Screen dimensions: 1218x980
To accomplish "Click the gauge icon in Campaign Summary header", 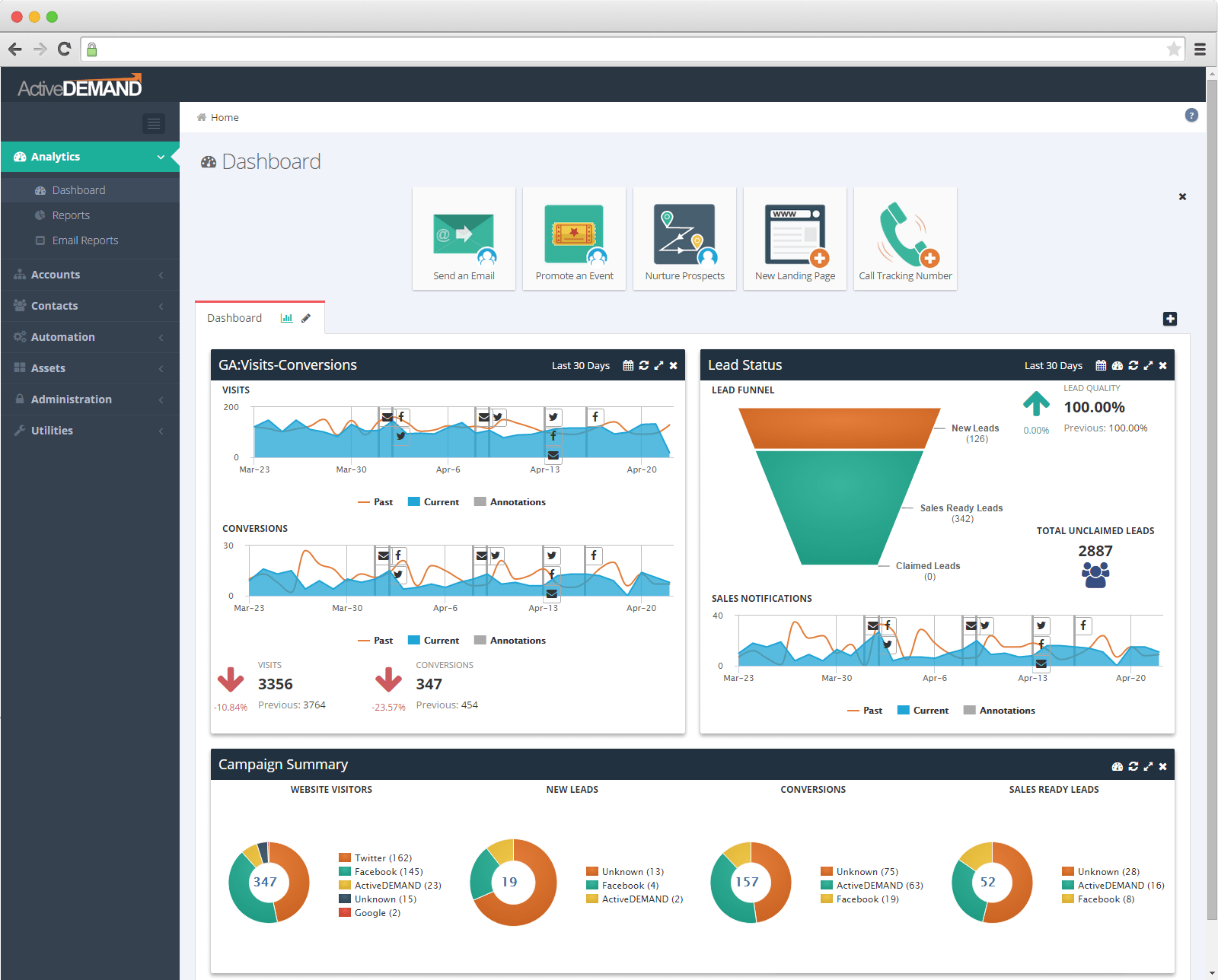I will point(1118,766).
